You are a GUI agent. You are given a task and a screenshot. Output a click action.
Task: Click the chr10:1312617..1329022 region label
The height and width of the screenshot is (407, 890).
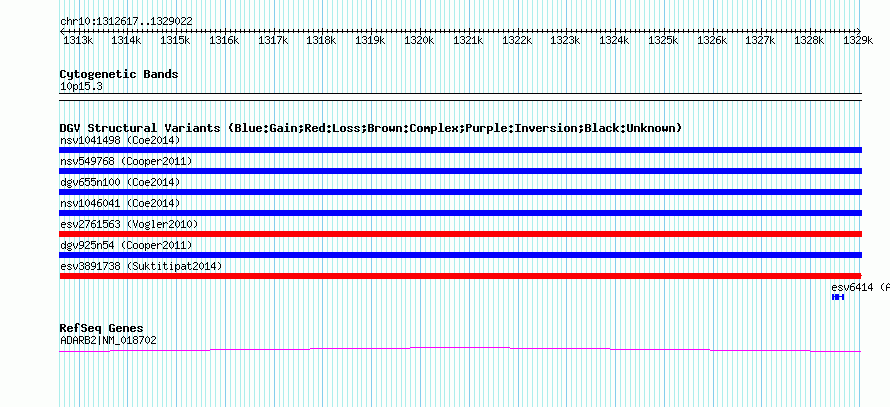click(126, 22)
